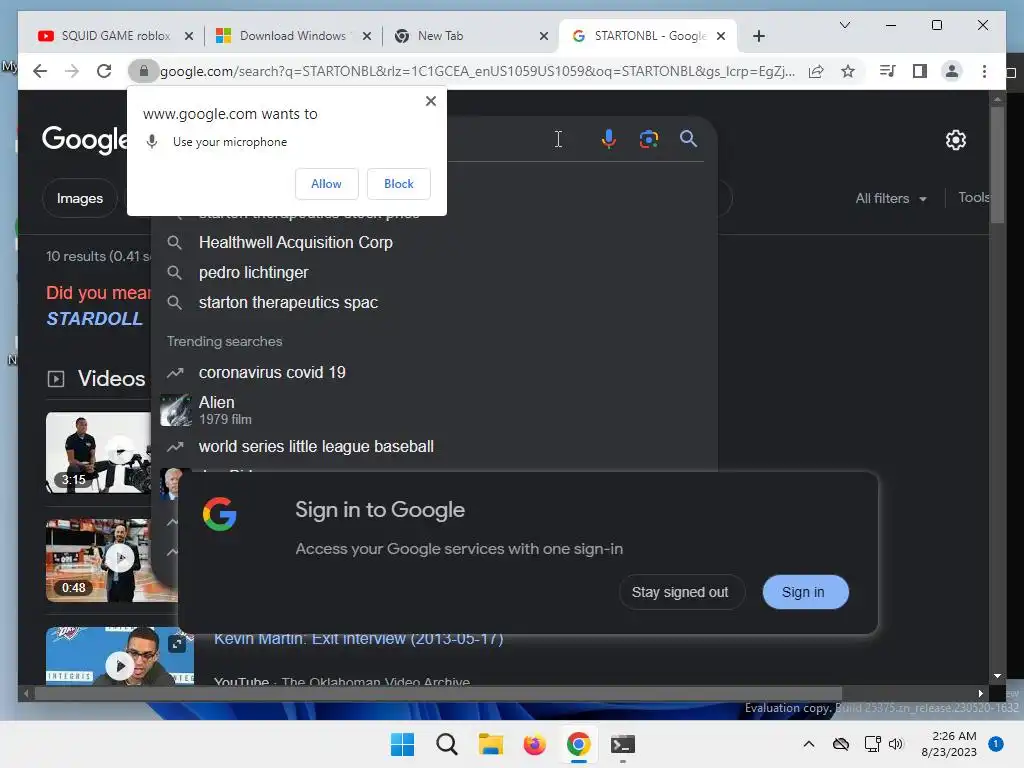This screenshot has width=1024, height=768.
Task: View site information lock icon
Action: [x=143, y=71]
